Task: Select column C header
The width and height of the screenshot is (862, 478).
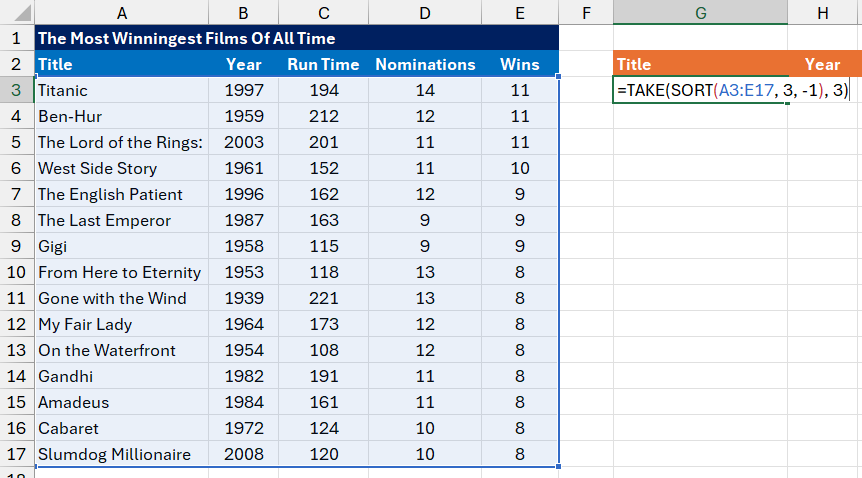Action: (x=324, y=13)
